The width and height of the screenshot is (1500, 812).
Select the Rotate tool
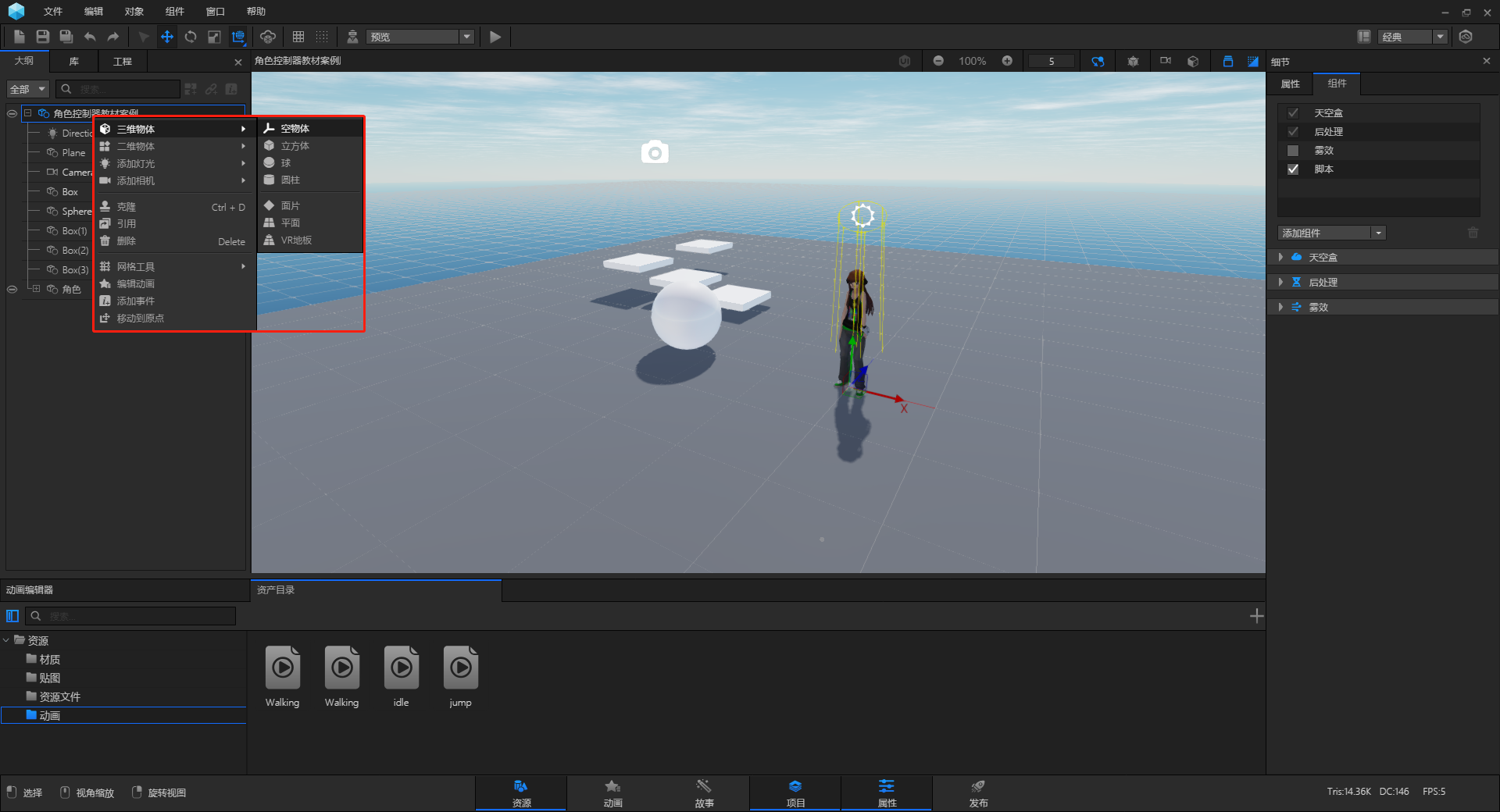tap(191, 37)
